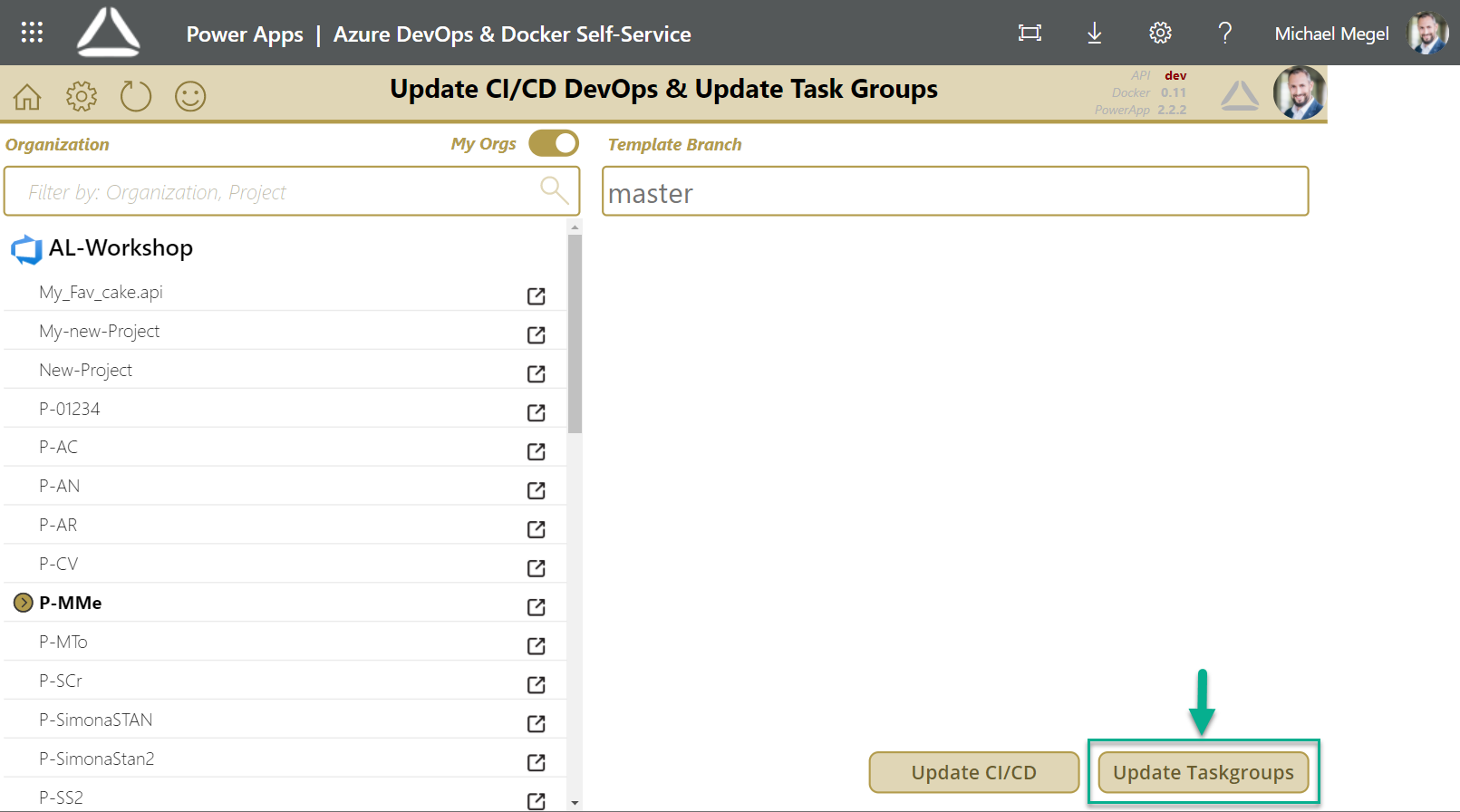Click the Michael Megel user name
This screenshot has height=812, width=1460.
click(1331, 34)
